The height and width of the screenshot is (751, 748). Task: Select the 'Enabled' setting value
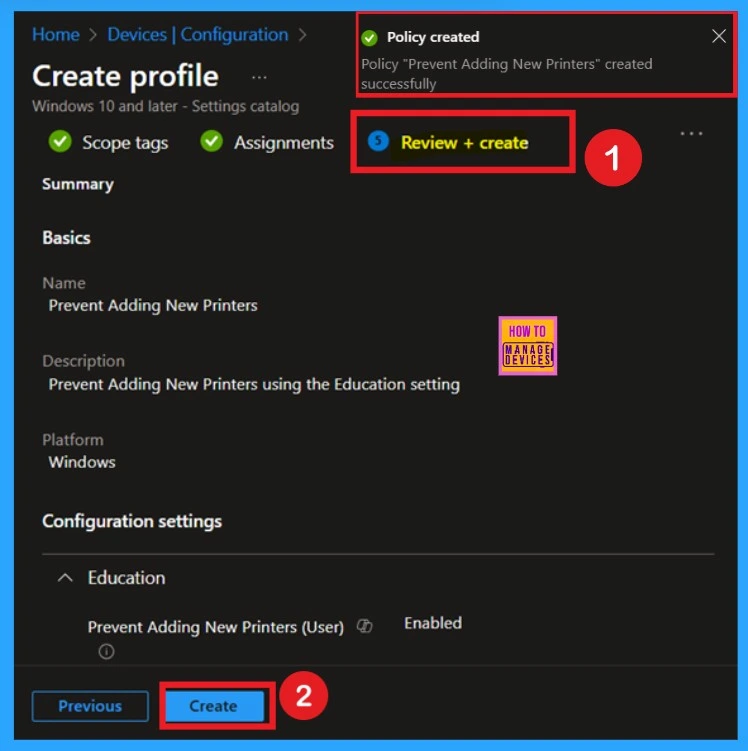point(433,623)
